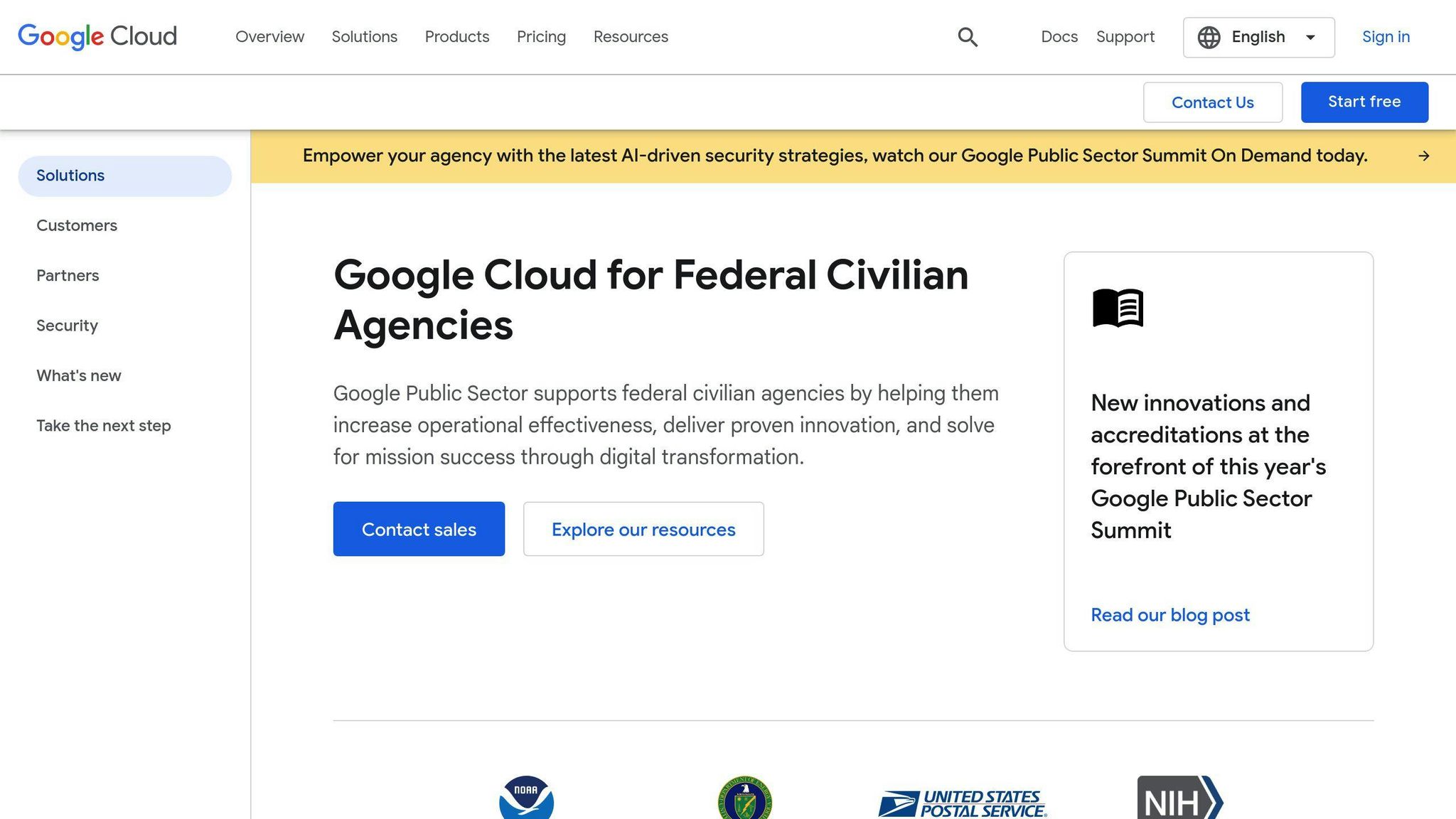
Task: Click the Start free button
Action: click(x=1364, y=102)
